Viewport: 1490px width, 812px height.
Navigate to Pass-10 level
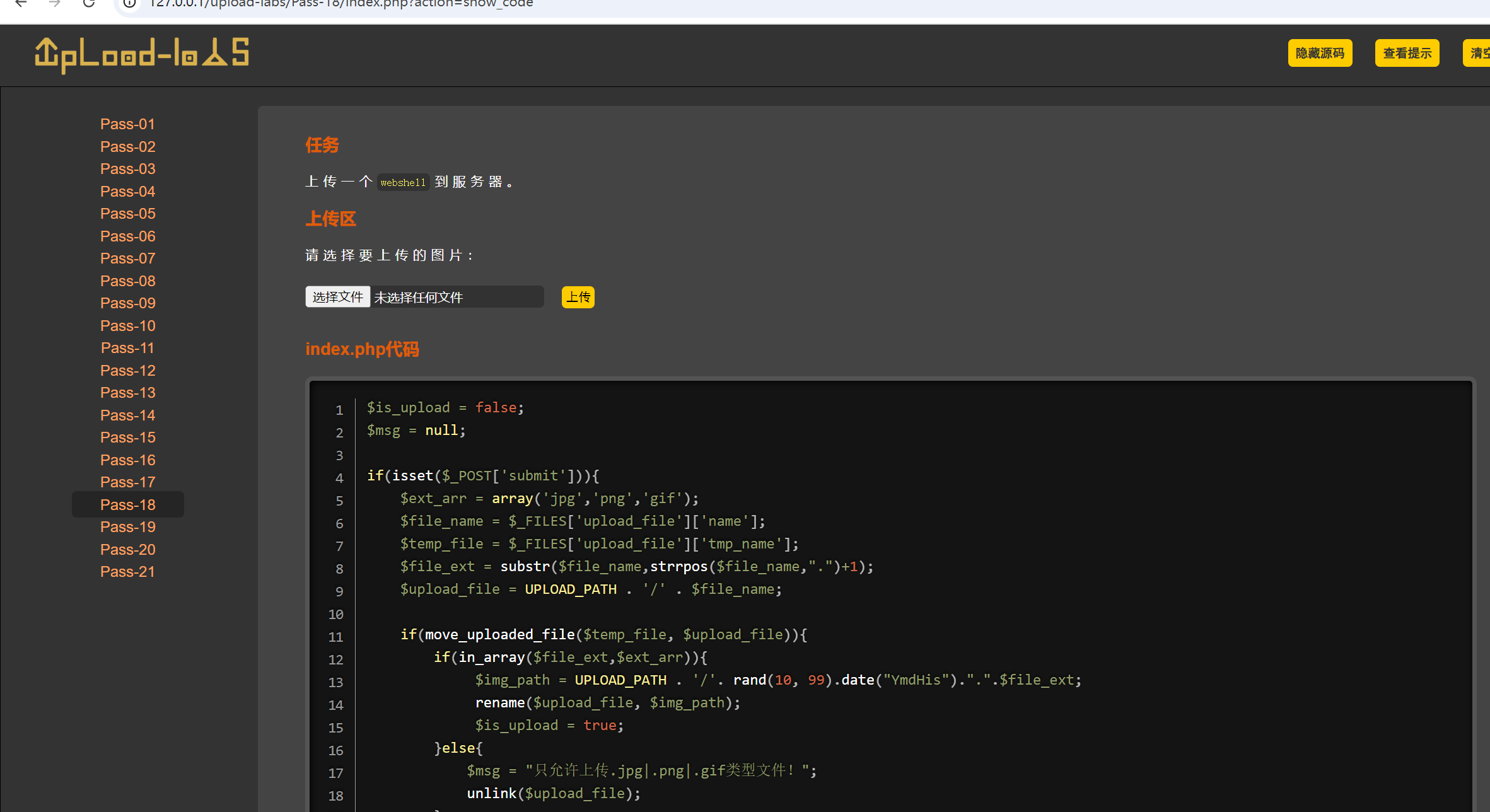click(127, 326)
